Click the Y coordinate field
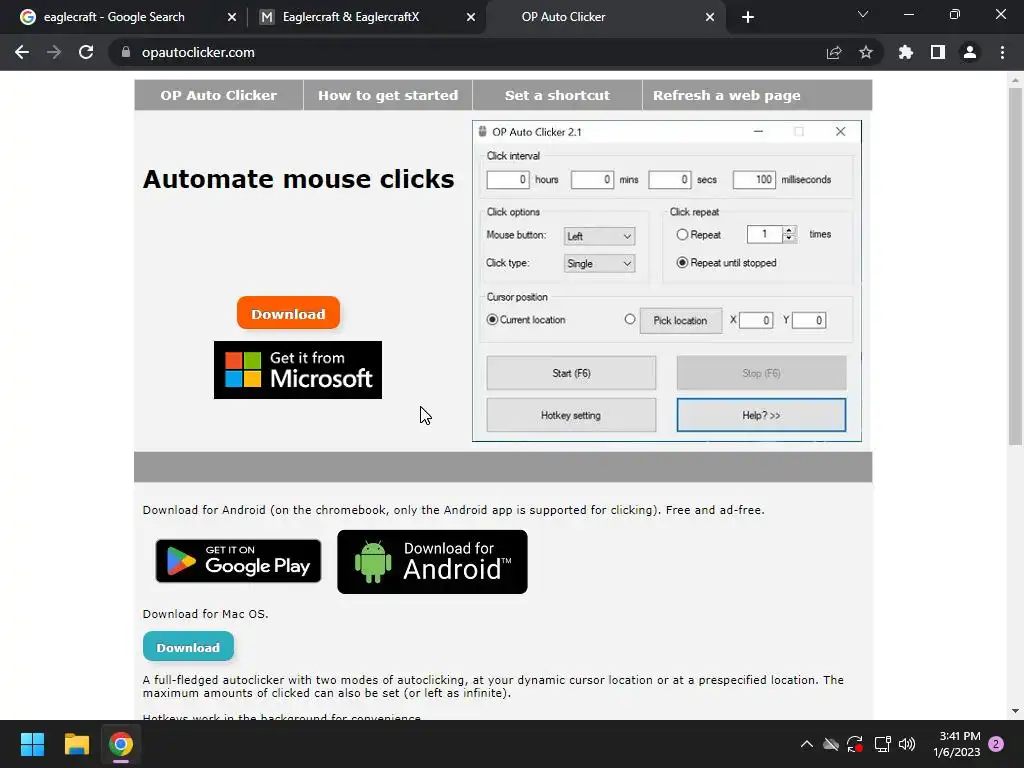 click(x=809, y=320)
